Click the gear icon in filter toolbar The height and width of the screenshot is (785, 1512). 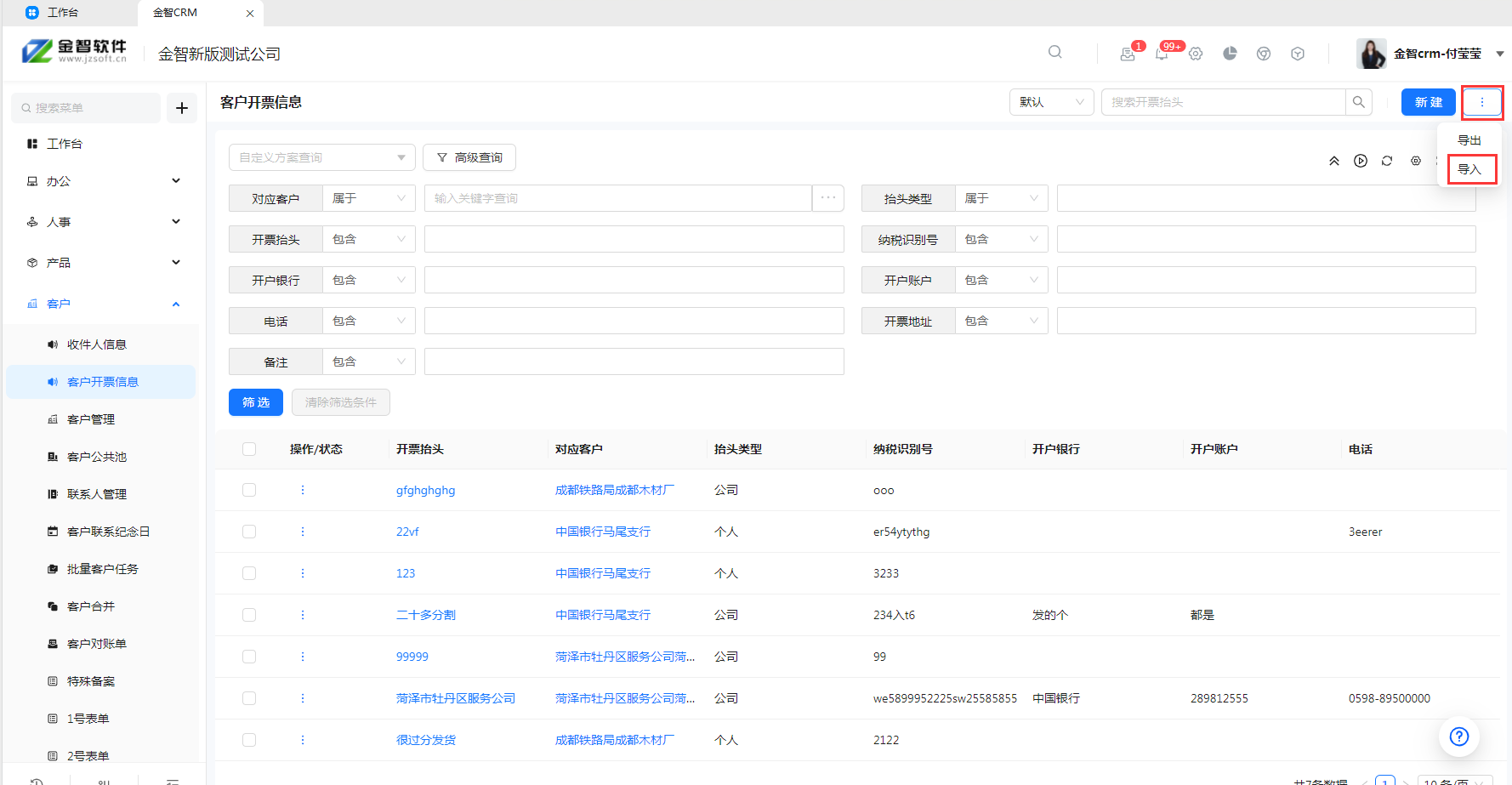click(x=1416, y=161)
